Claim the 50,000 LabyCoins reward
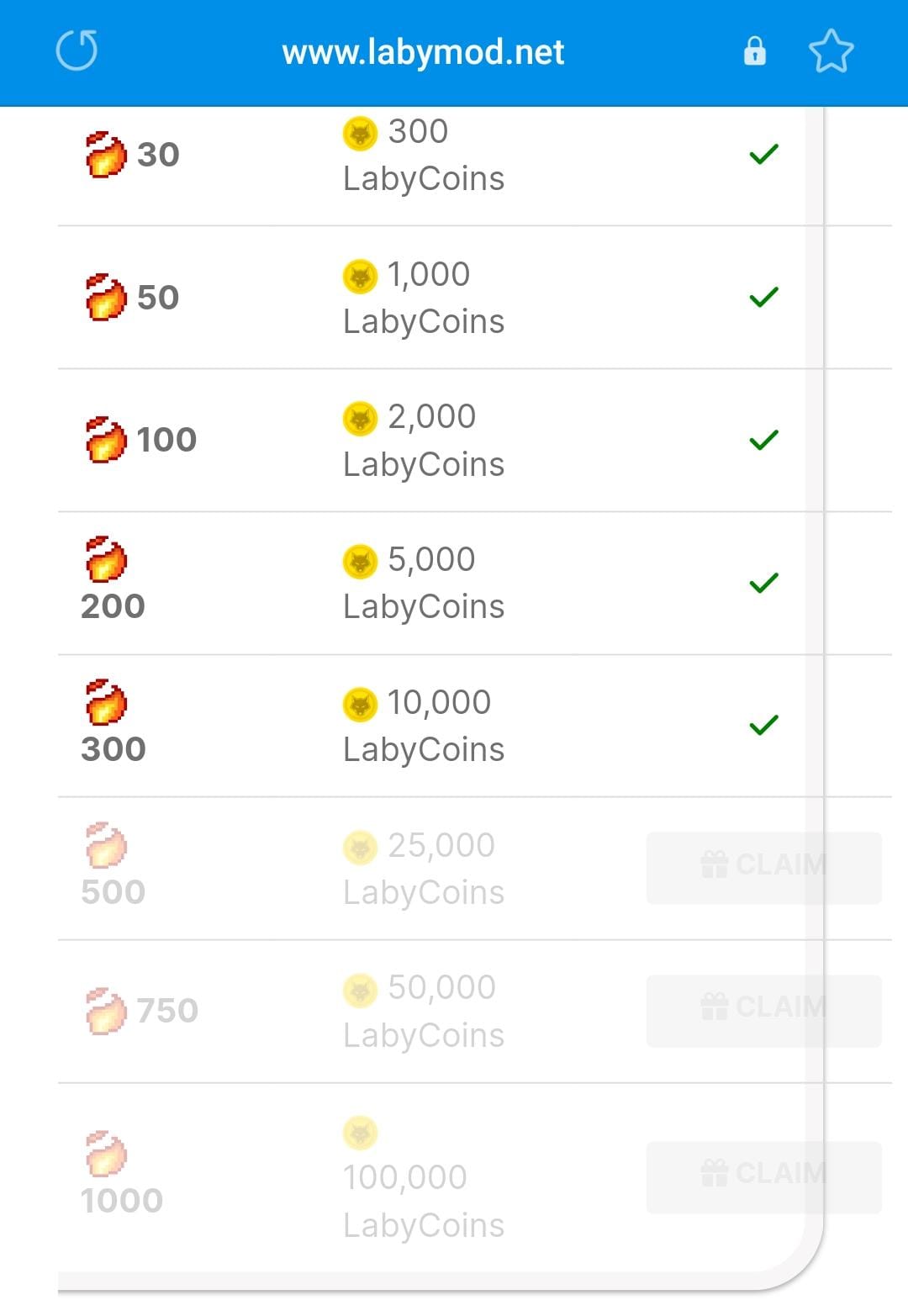Image resolution: width=908 pixels, height=1316 pixels. [x=763, y=1011]
